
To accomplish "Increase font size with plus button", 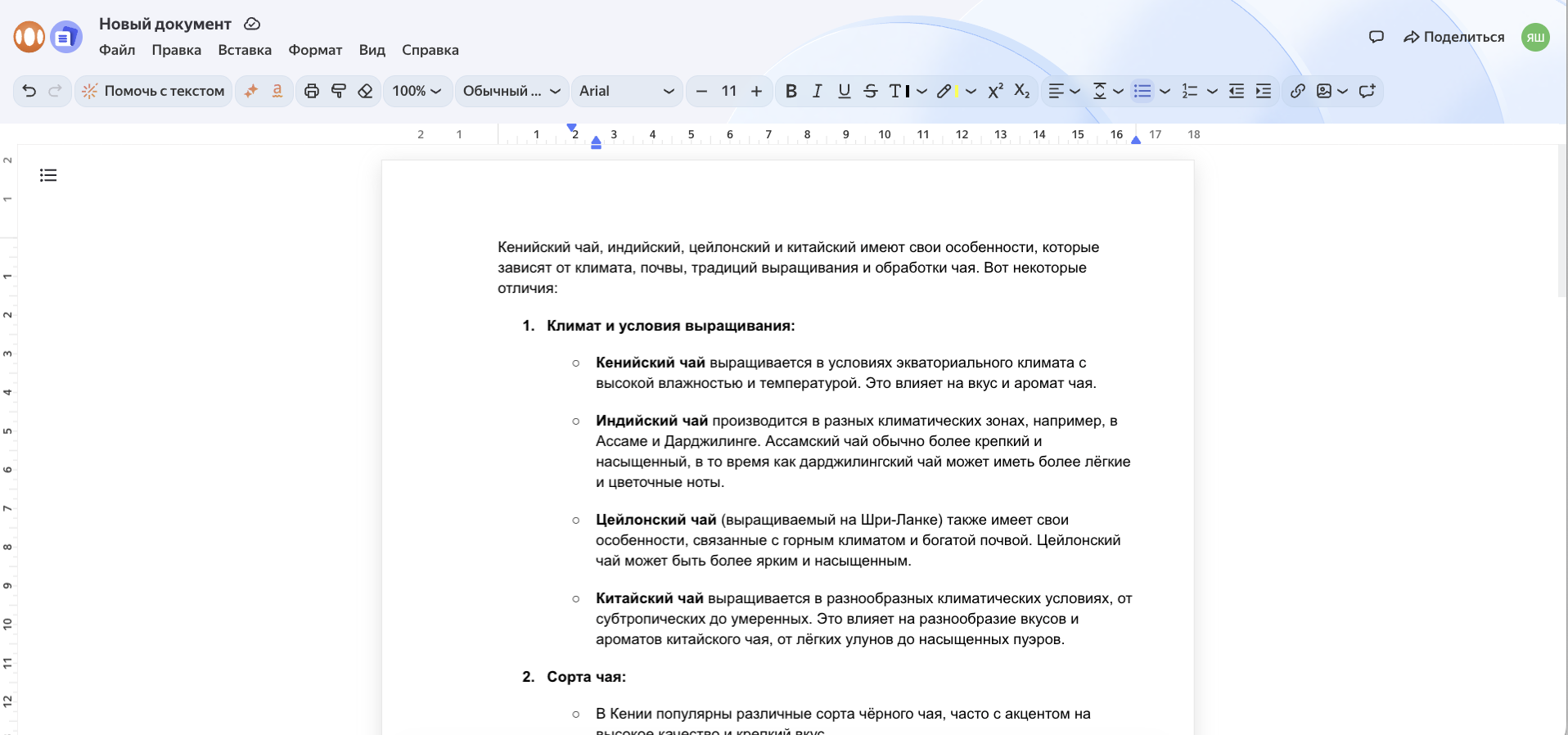I will (x=757, y=91).
